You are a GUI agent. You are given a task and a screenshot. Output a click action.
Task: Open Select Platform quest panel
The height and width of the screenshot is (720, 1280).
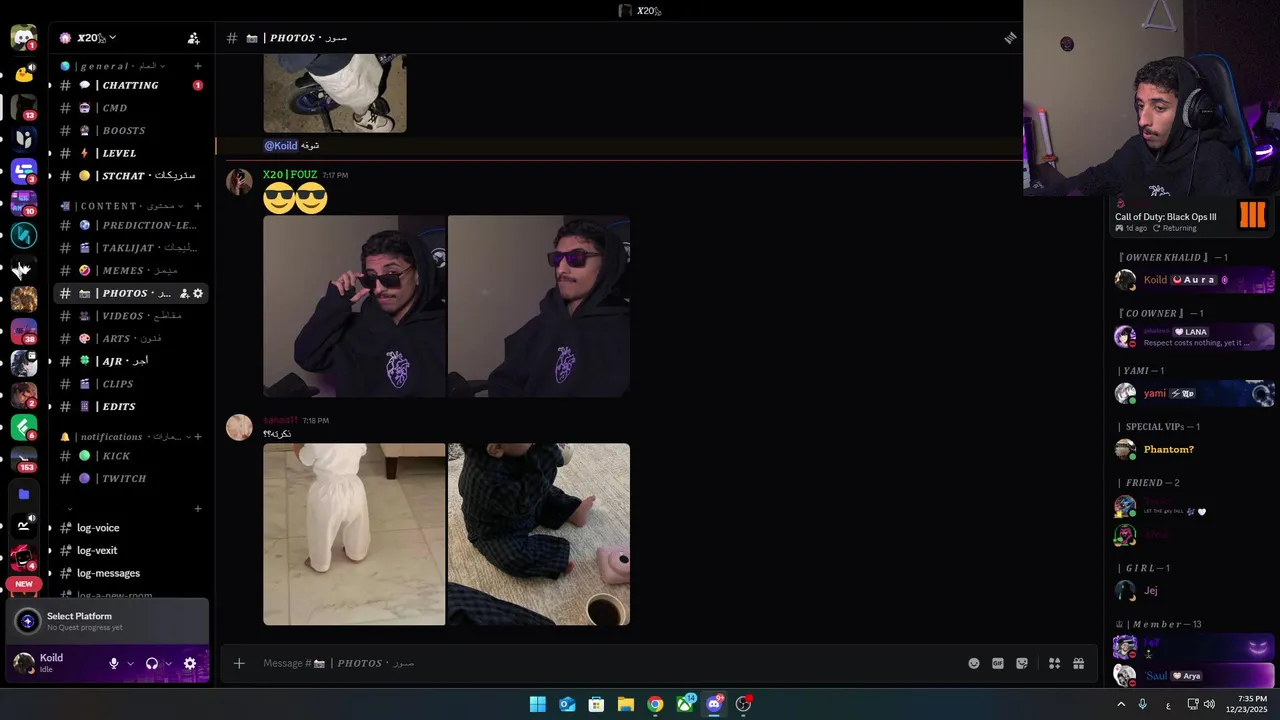[x=107, y=621]
